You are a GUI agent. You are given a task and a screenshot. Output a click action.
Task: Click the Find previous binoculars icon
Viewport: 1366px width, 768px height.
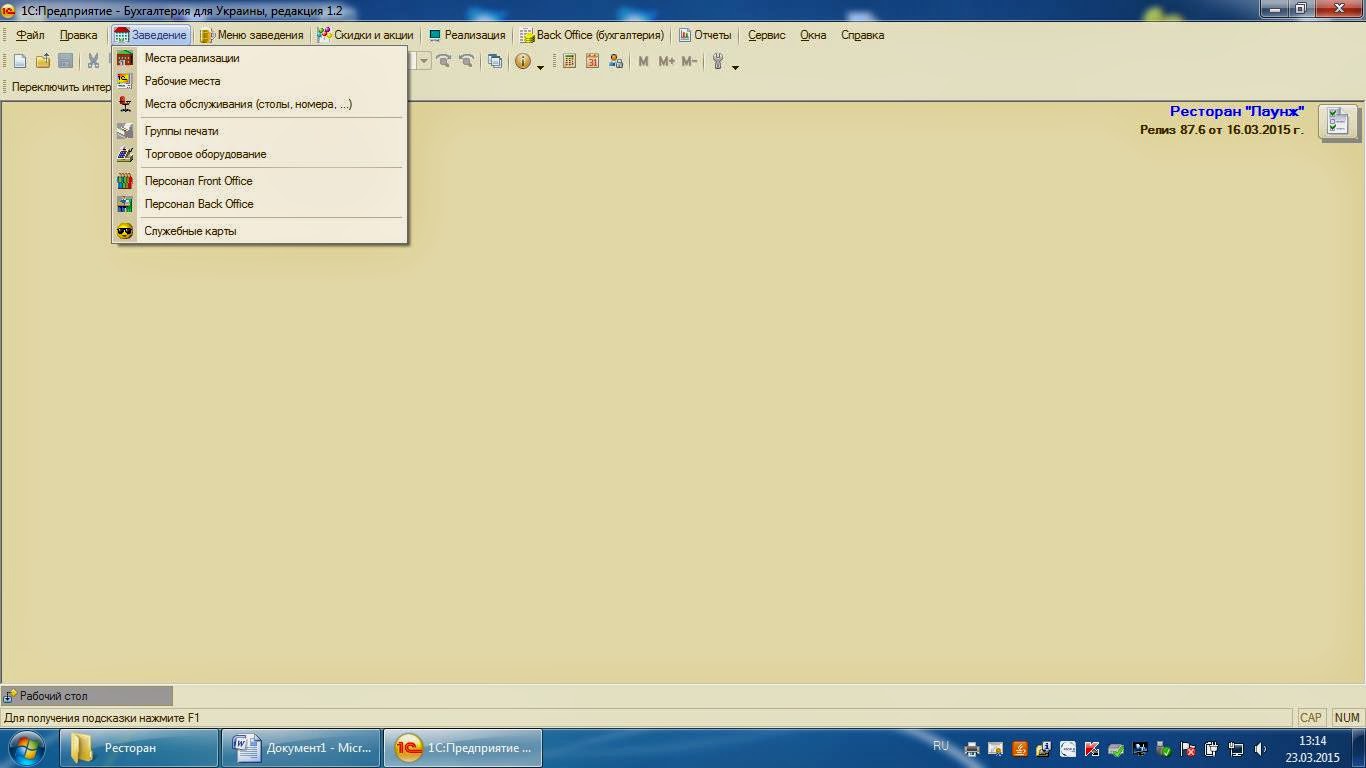click(x=466, y=61)
